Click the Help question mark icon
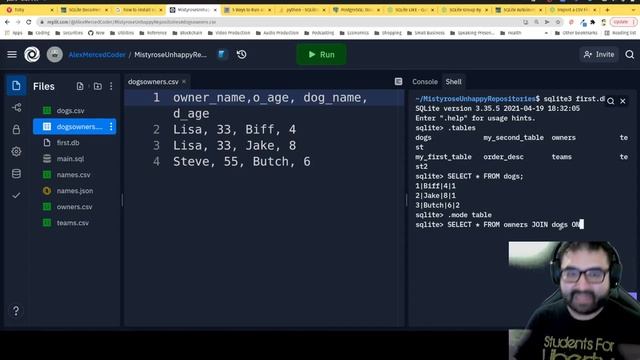Screen dimensions: 640x360 16,311
